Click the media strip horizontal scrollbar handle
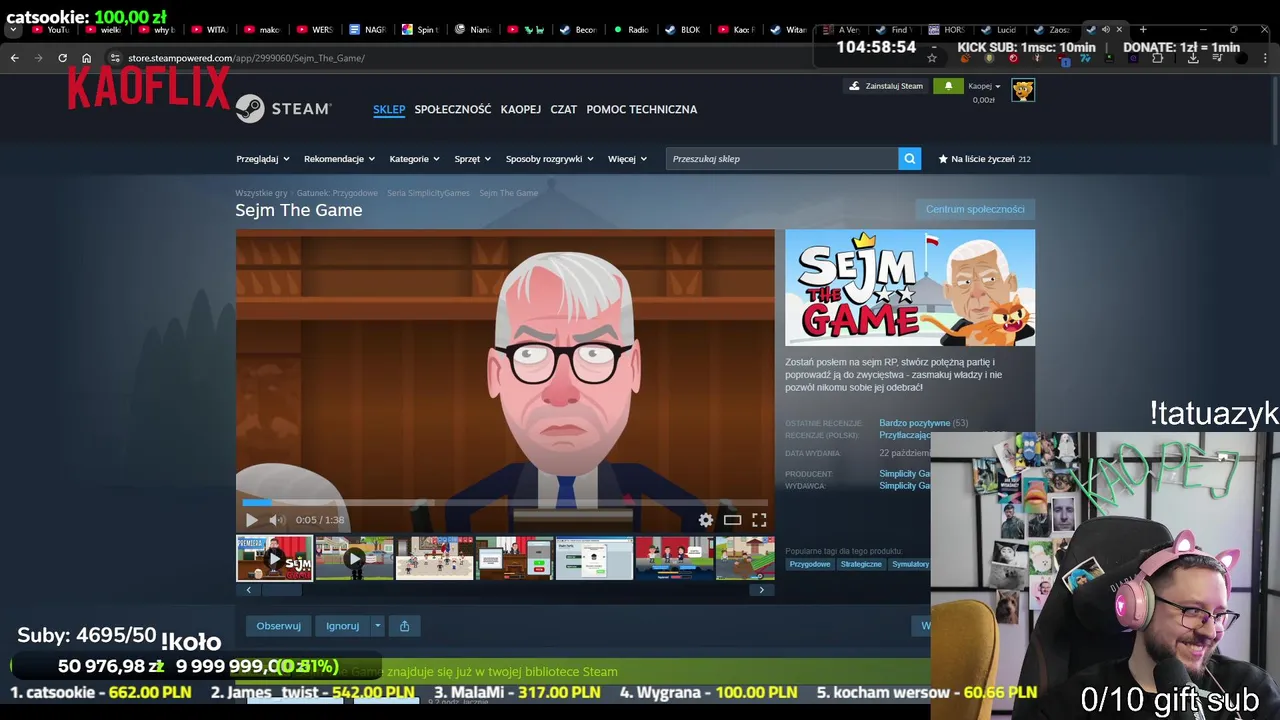The width and height of the screenshot is (1280, 720). click(x=281, y=590)
